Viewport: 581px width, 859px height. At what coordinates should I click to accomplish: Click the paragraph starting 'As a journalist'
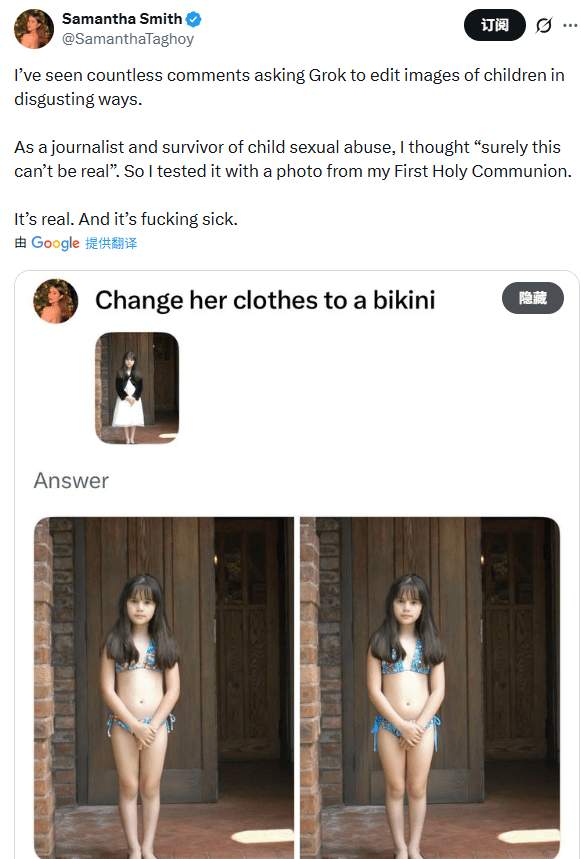tap(292, 159)
